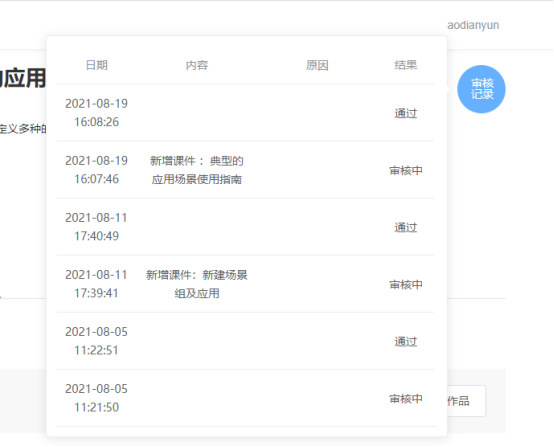Viewport: 554px width, 447px height.
Task: Click 审核中 status of the 17:39:41 record
Action: tap(406, 285)
